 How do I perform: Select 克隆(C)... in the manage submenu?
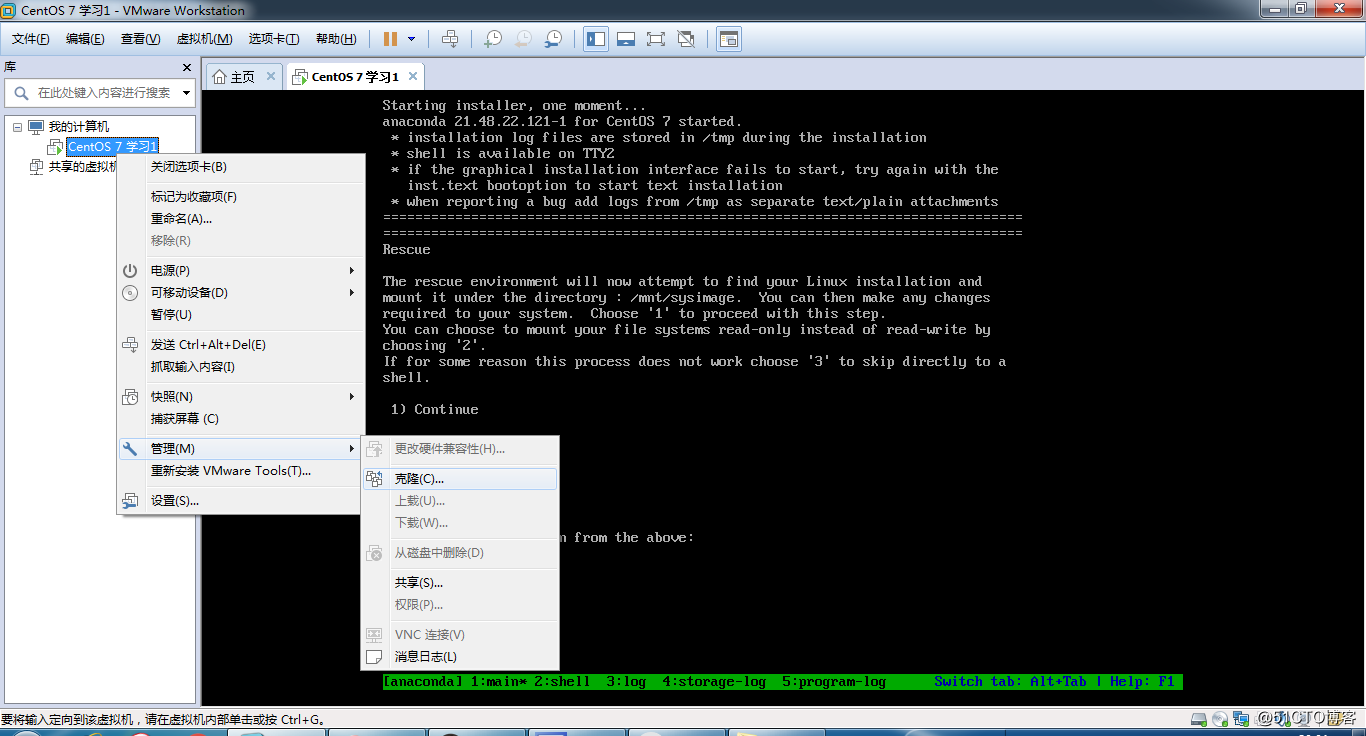coord(460,479)
